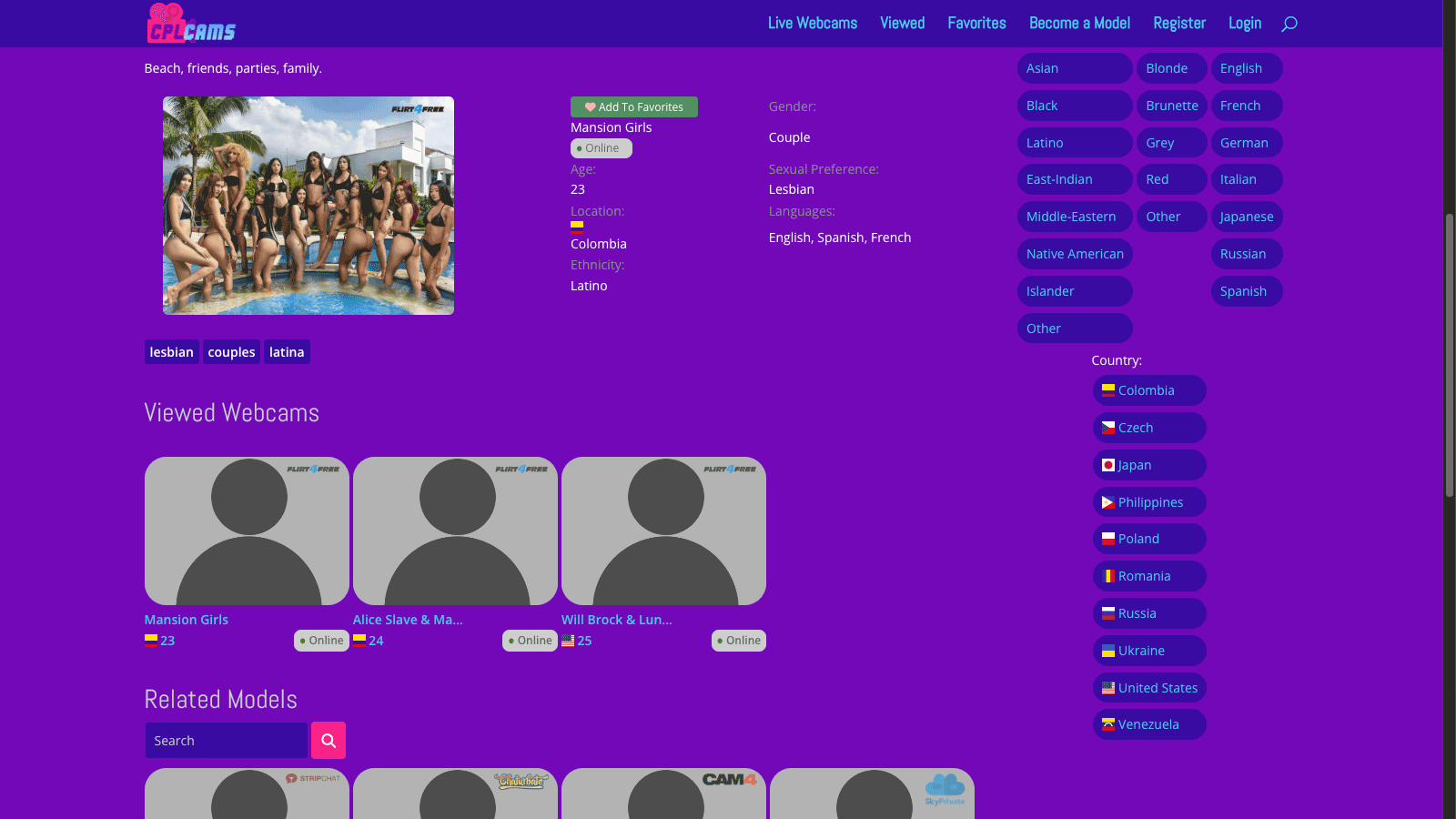Choose Romania country filter
This screenshot has height=819, width=1456.
(1149, 576)
